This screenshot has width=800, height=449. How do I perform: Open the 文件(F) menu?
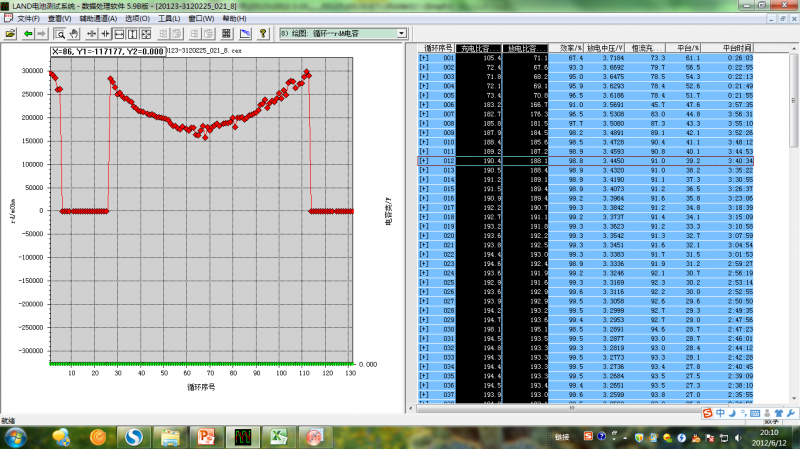29,18
